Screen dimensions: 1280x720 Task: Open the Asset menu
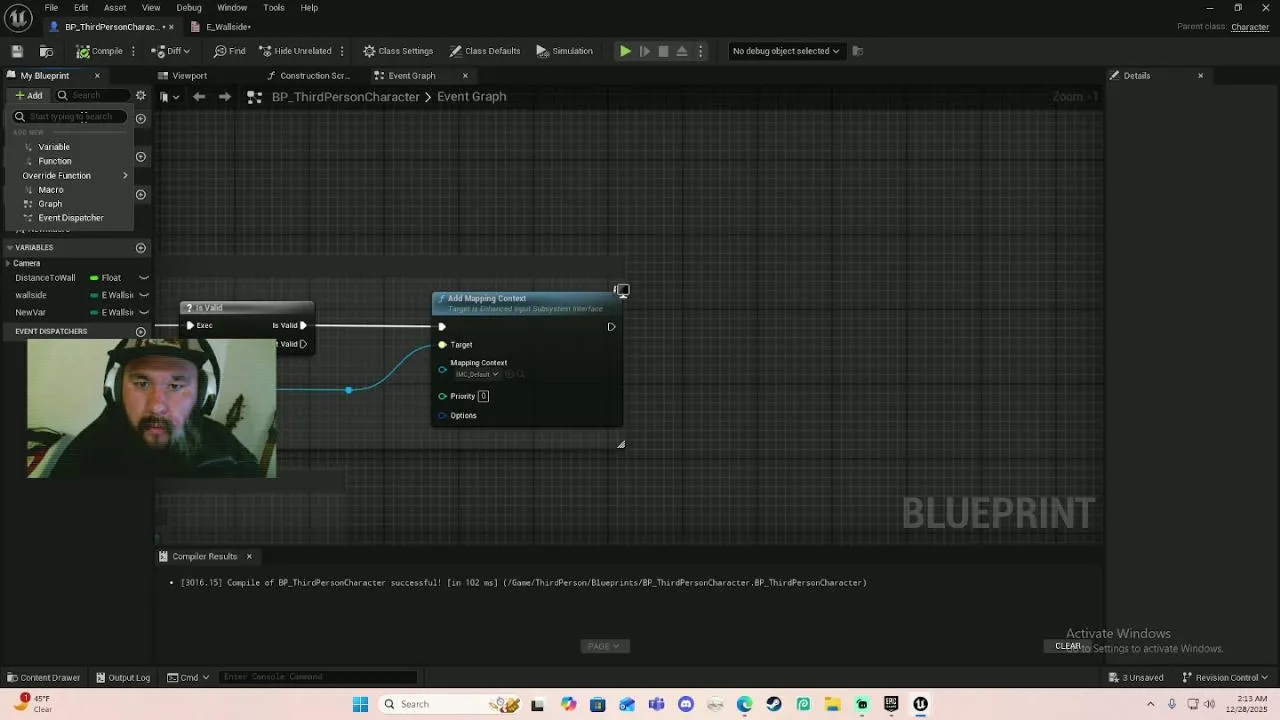(115, 7)
